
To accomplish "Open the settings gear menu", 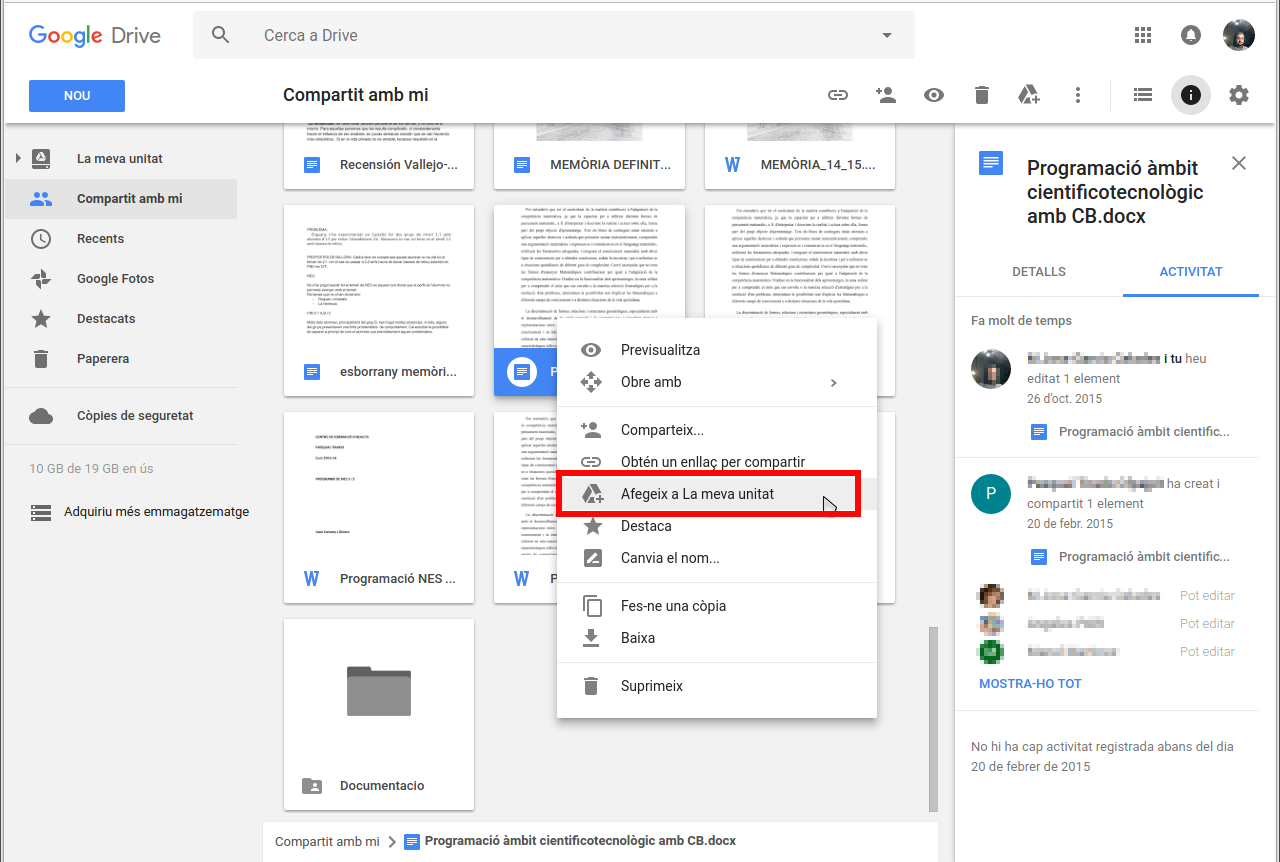I will click(x=1239, y=95).
